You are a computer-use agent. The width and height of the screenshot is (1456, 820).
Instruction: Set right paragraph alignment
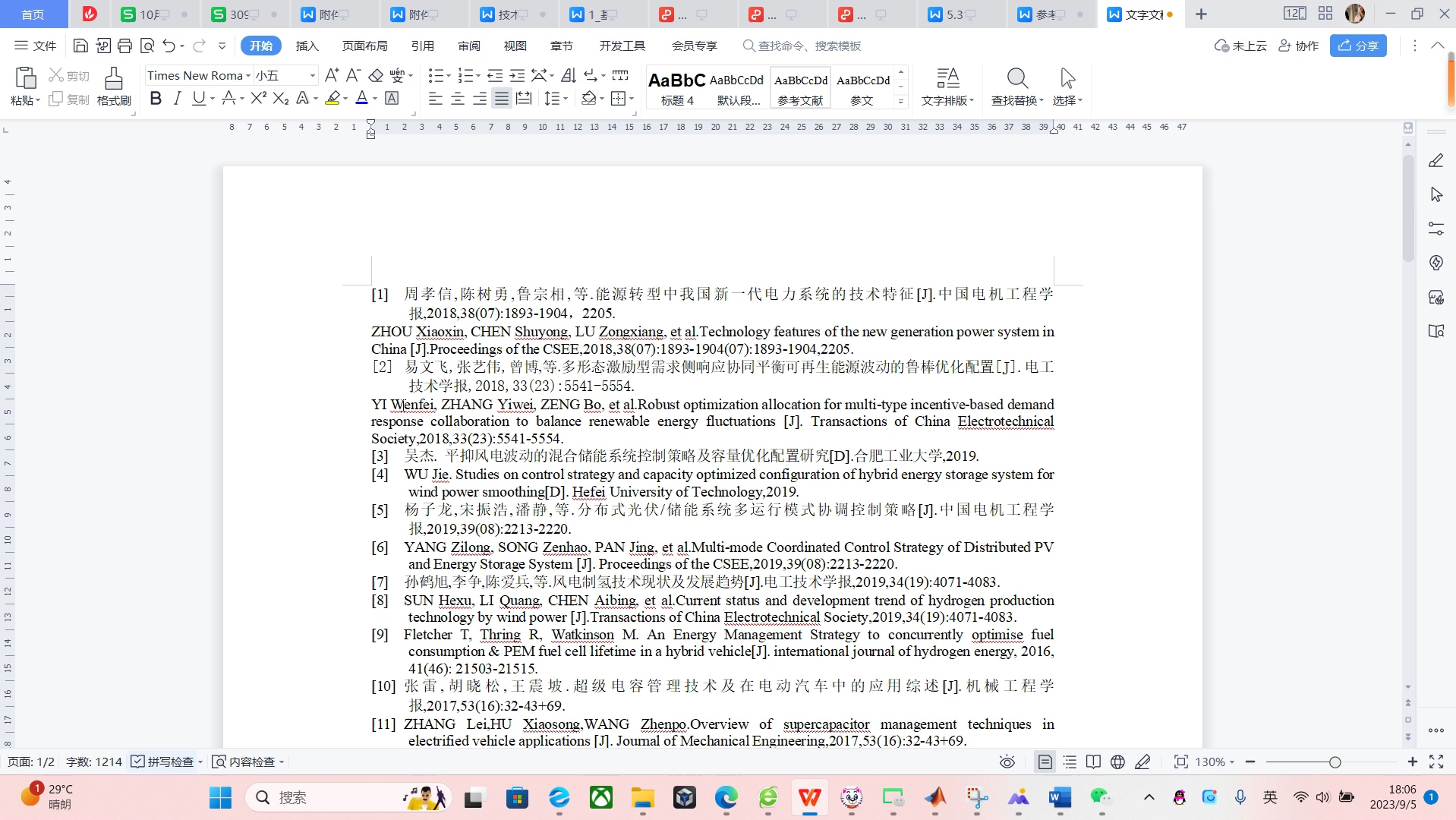(480, 98)
